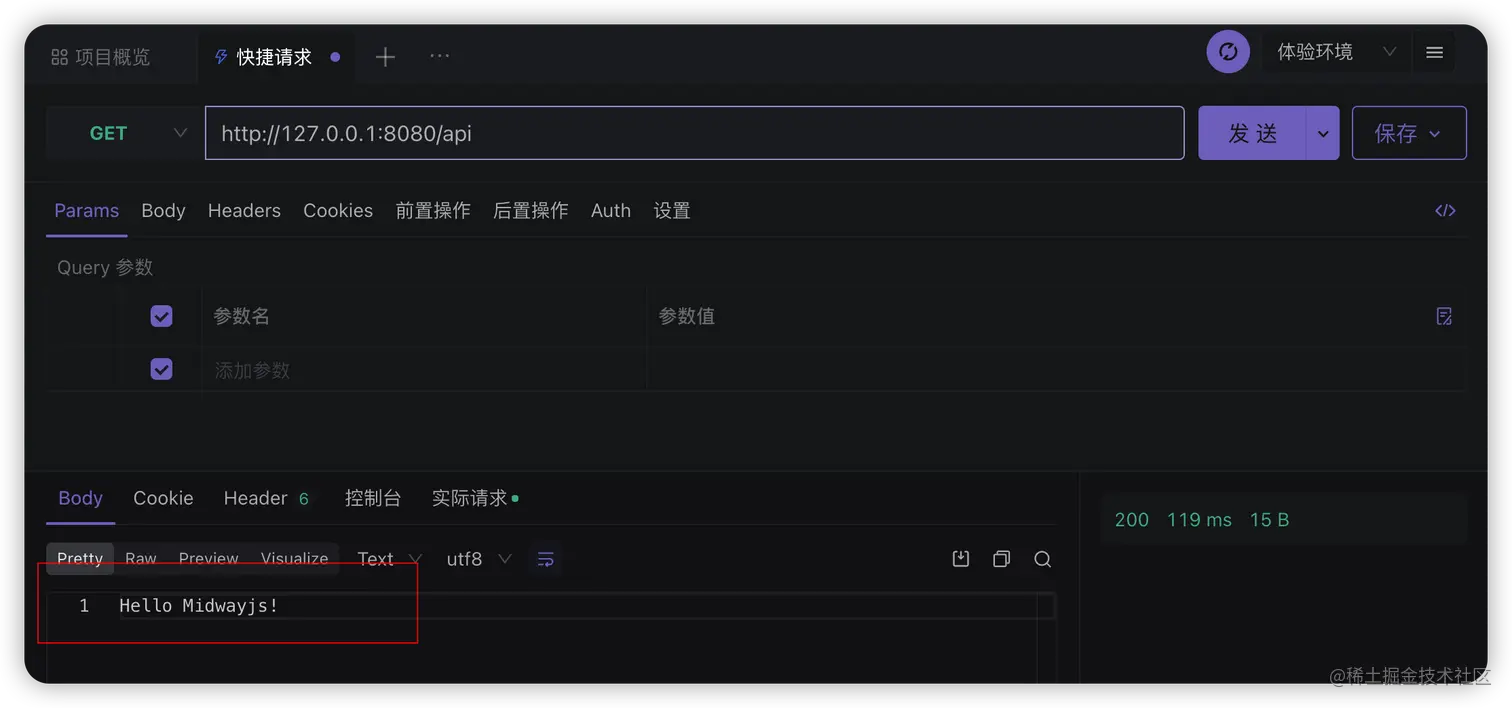Copy the response content
Screen dimensions: 1512x708
pos(1001,559)
